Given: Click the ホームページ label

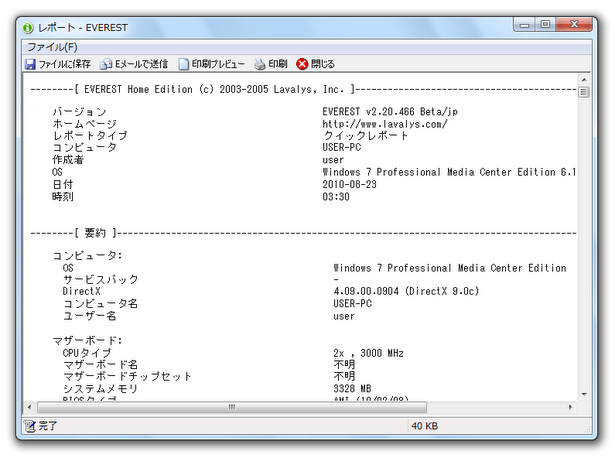Looking at the screenshot, I should [85, 124].
